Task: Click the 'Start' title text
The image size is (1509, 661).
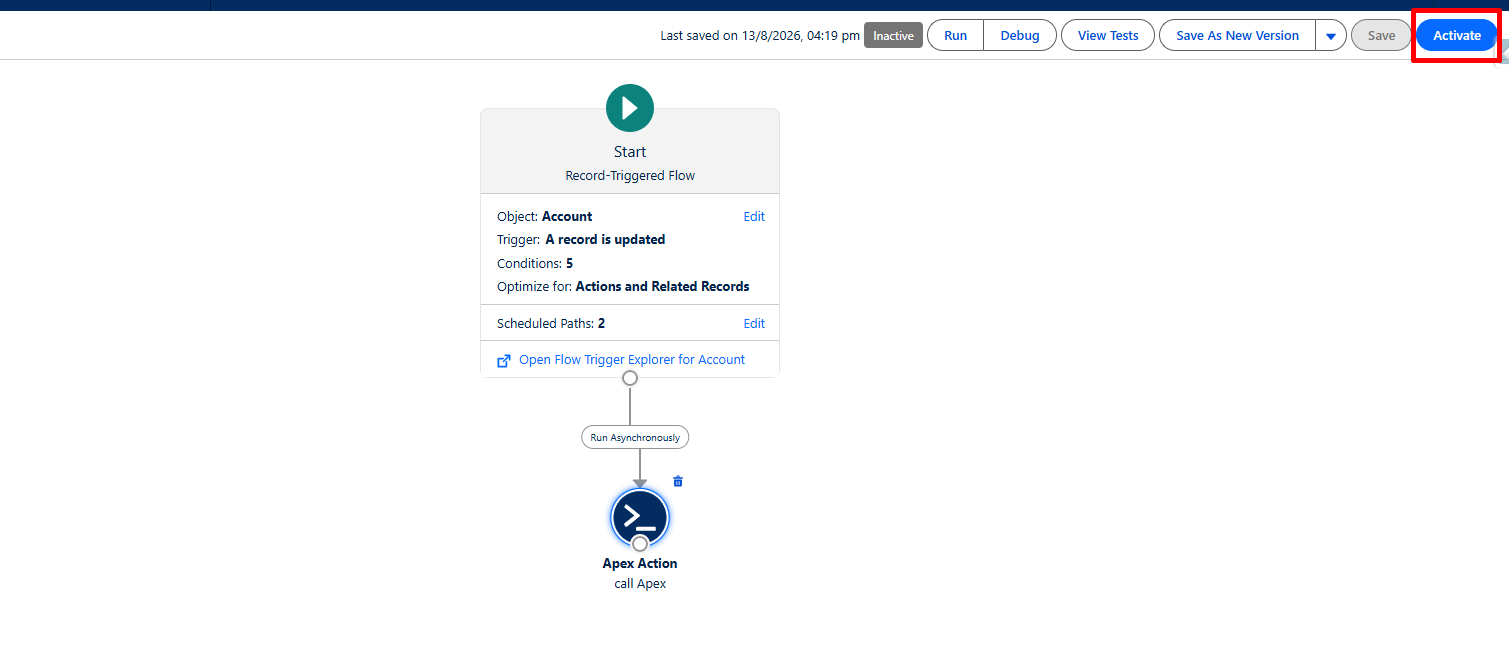Action: coord(630,152)
